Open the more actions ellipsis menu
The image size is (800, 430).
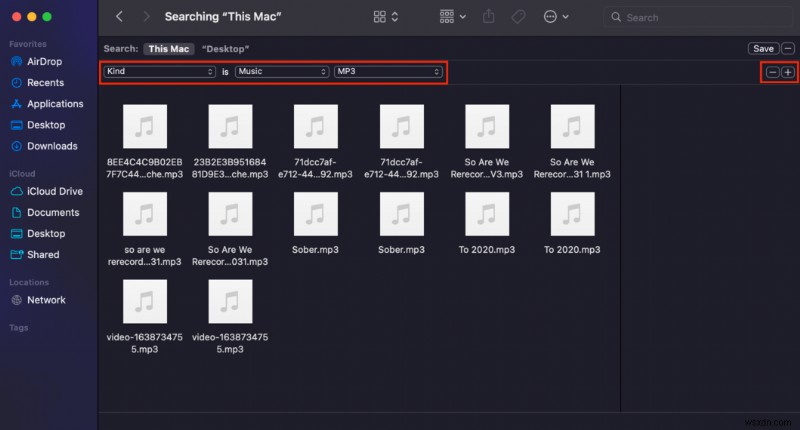pos(556,17)
